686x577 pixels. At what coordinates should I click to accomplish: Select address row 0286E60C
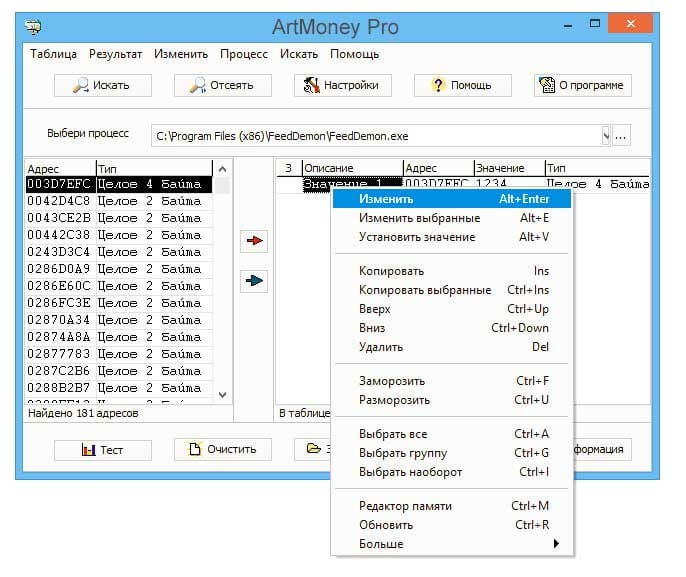[x=119, y=286]
